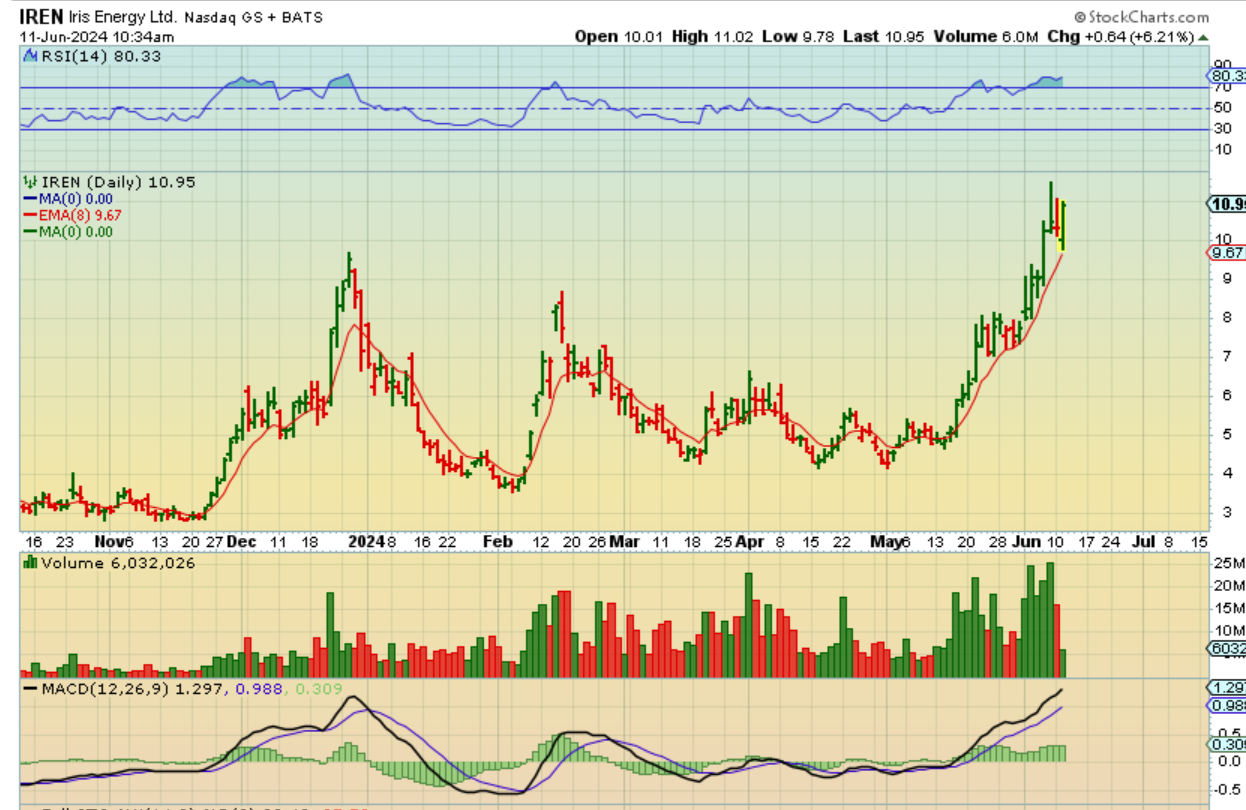1246x810 pixels.
Task: Click the green MA(0) legend line marker
Action: tap(31, 232)
